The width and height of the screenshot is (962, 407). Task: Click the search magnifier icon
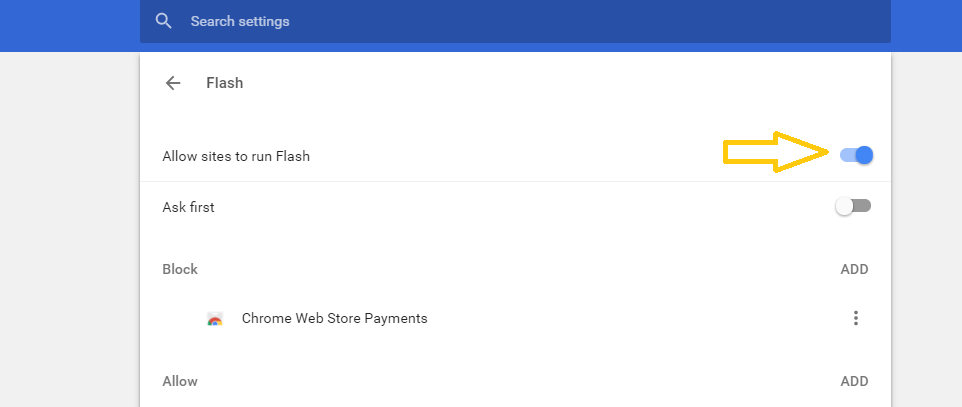tap(164, 21)
